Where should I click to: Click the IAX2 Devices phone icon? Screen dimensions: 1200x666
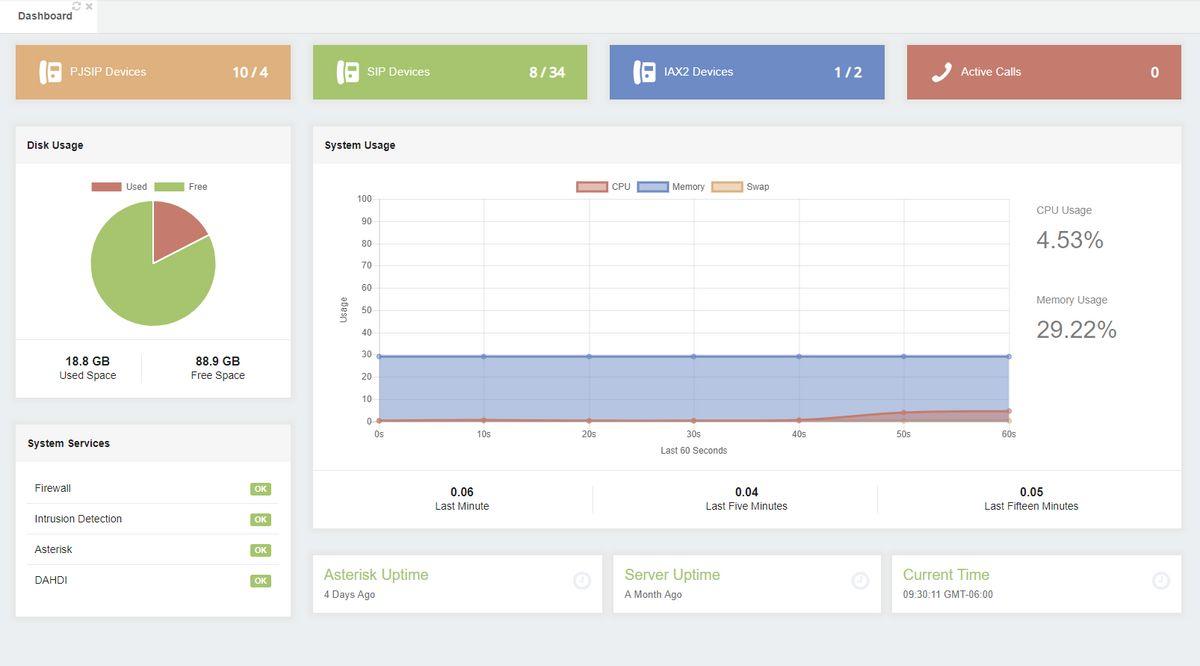(644, 72)
